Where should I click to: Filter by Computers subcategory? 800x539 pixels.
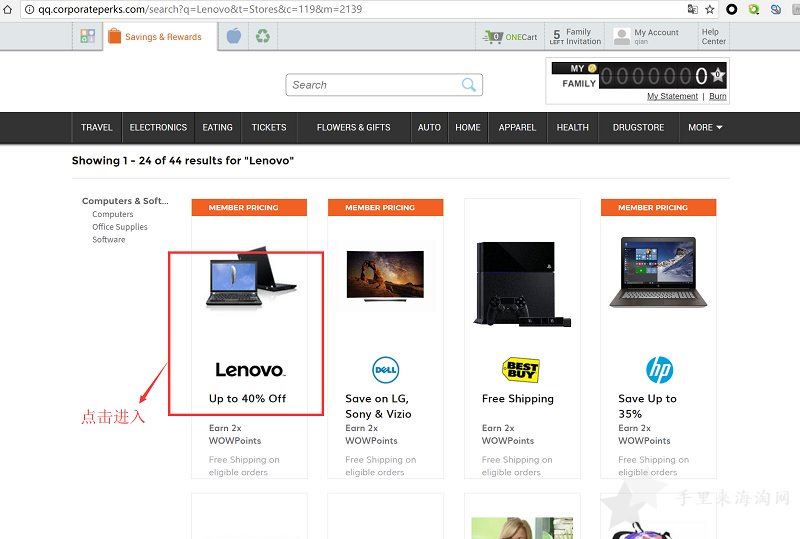click(x=113, y=214)
